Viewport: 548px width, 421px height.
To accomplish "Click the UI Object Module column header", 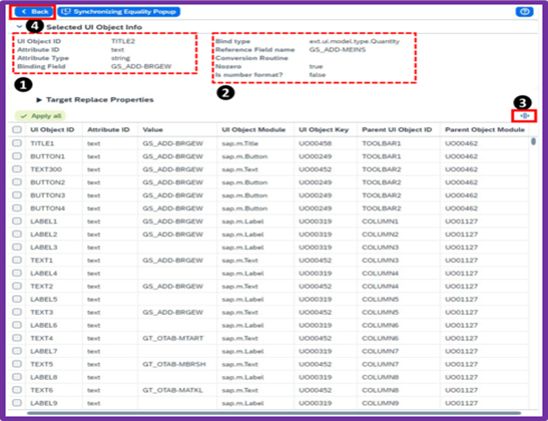I will 253,130.
